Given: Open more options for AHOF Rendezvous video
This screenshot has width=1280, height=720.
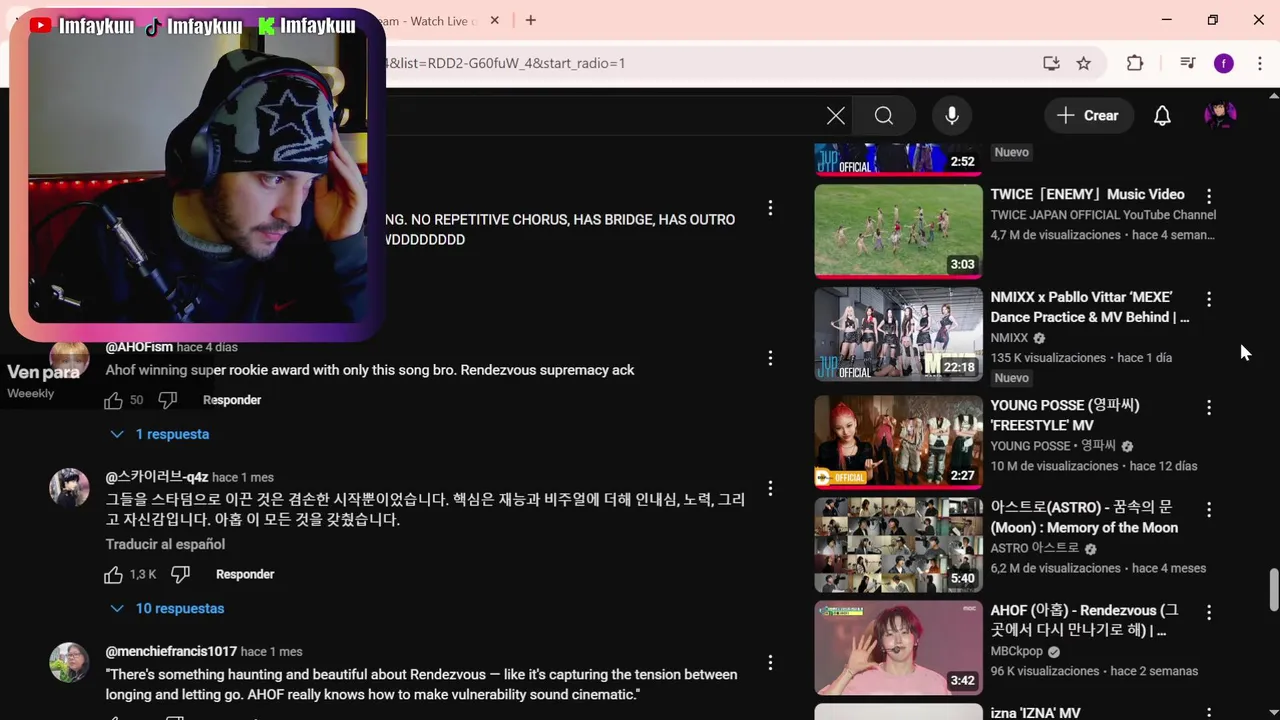Looking at the screenshot, I should 1209,612.
